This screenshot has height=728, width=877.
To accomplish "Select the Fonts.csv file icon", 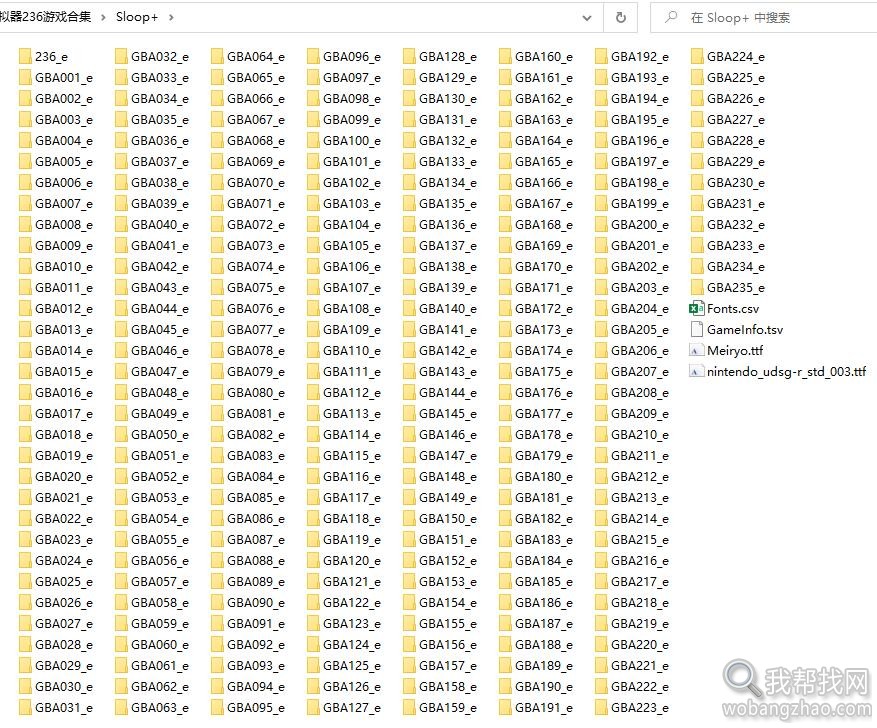I will tap(696, 308).
